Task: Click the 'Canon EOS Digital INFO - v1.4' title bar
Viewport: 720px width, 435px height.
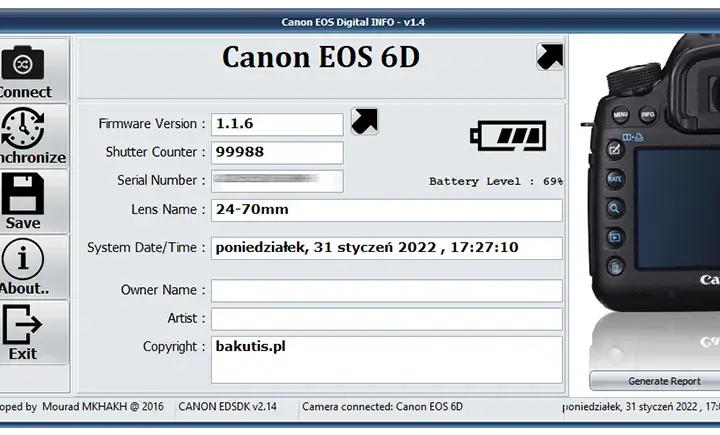Action: coord(353,22)
